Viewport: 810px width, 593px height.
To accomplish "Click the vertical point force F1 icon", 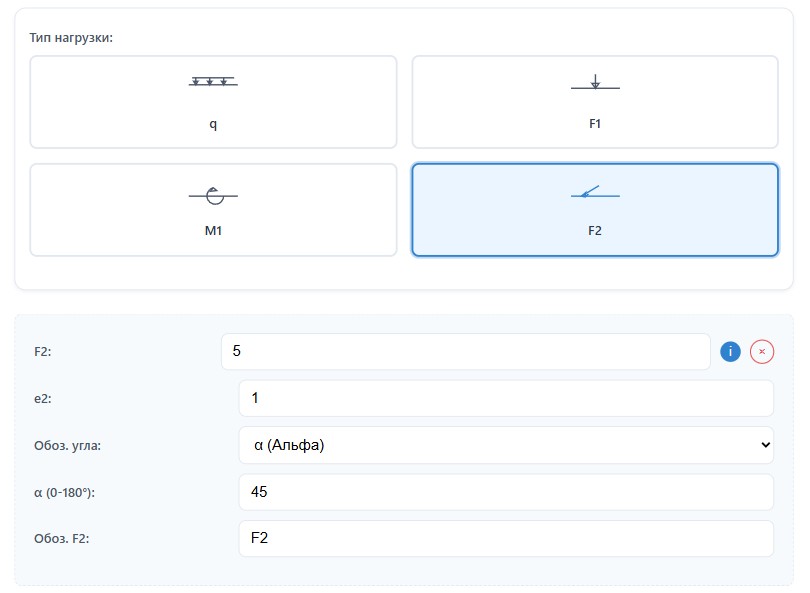I will click(595, 83).
